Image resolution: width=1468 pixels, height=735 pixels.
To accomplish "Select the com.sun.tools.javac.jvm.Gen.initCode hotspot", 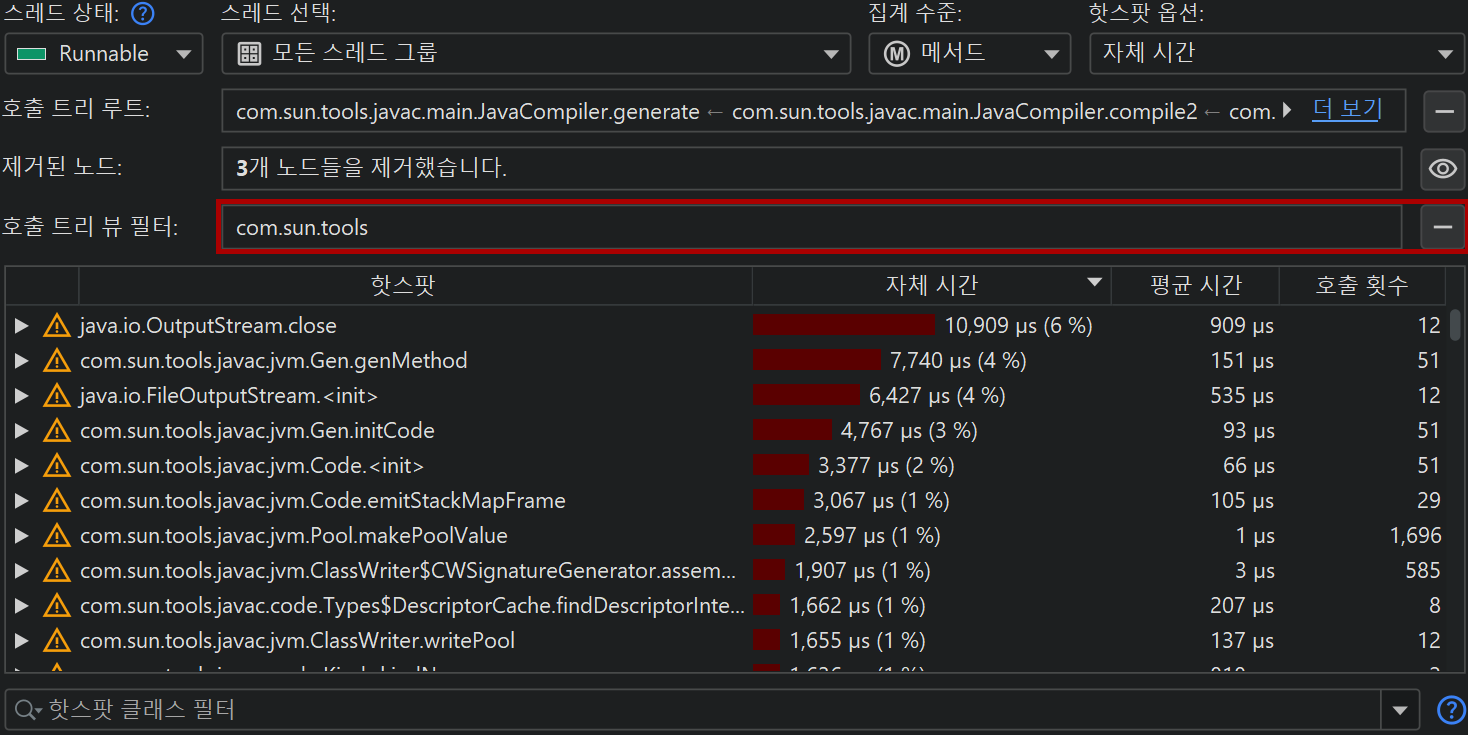I will coord(257,431).
